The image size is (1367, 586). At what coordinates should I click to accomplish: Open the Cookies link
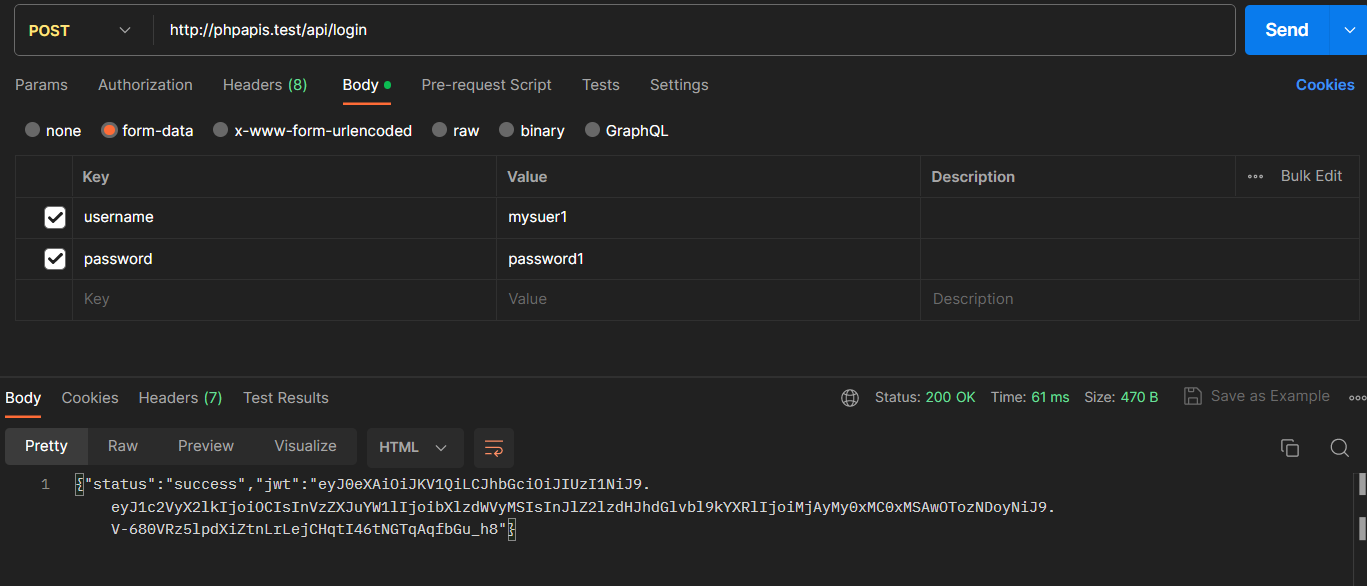pyautogui.click(x=1325, y=85)
